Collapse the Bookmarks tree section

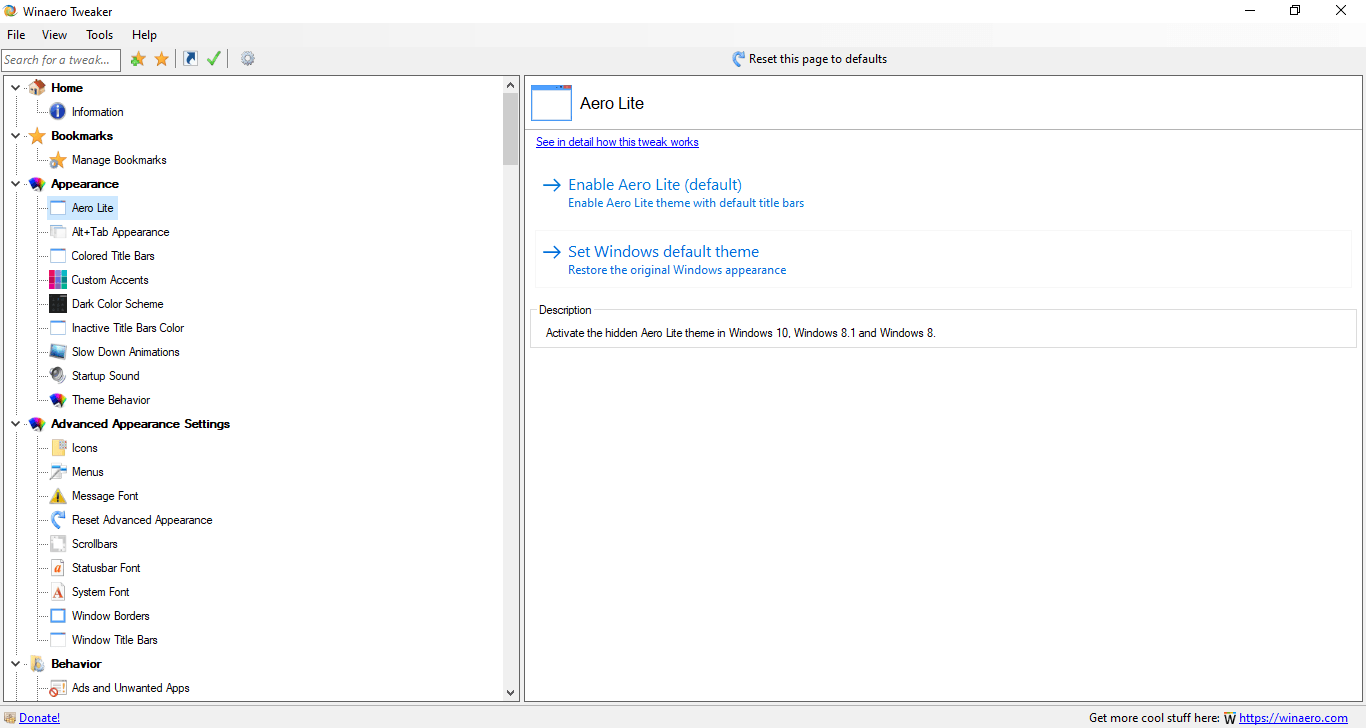[x=16, y=136]
